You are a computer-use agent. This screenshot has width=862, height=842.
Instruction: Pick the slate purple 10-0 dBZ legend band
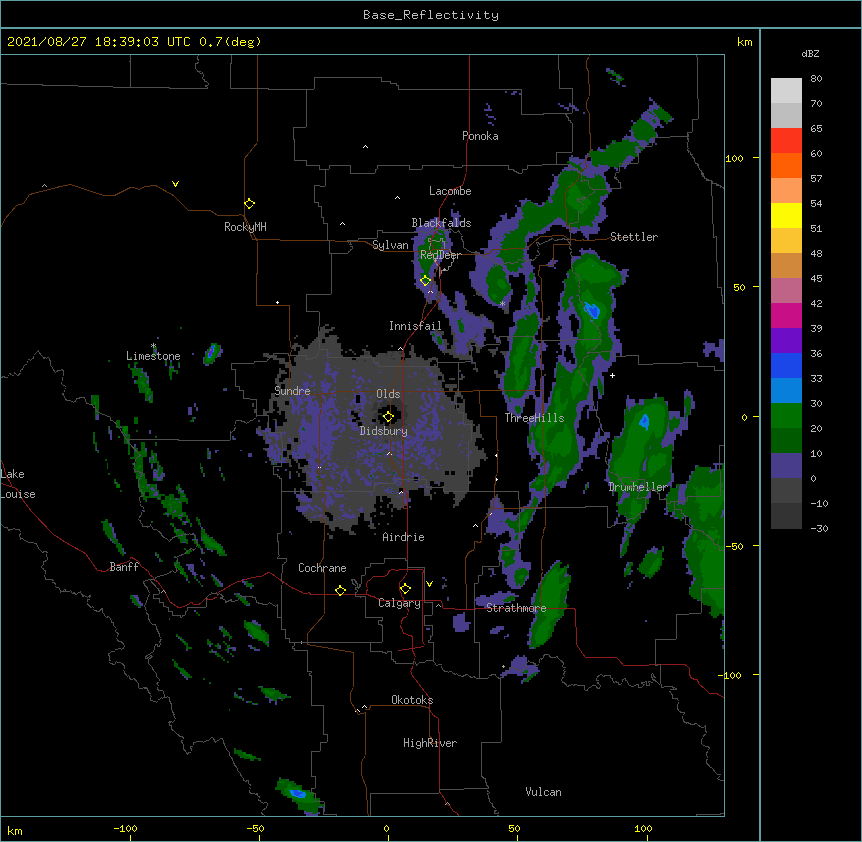[786, 466]
